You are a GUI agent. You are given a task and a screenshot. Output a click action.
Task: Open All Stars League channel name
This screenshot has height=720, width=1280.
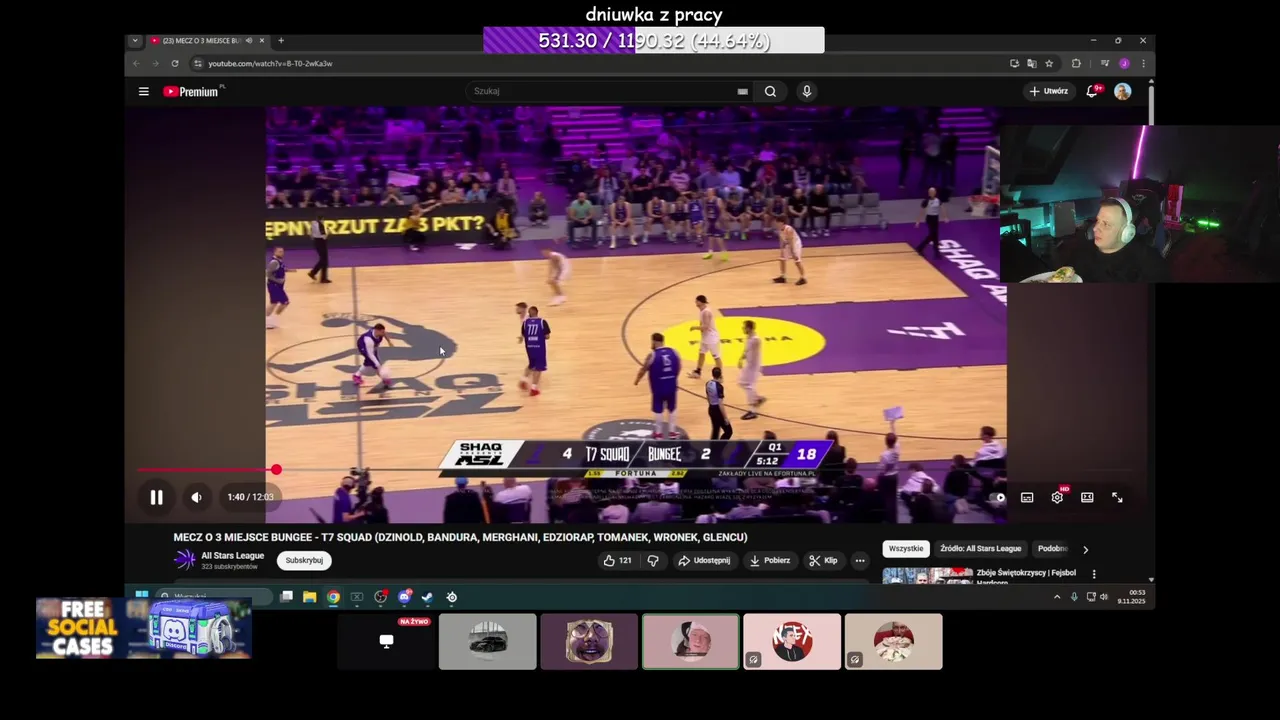(x=232, y=556)
